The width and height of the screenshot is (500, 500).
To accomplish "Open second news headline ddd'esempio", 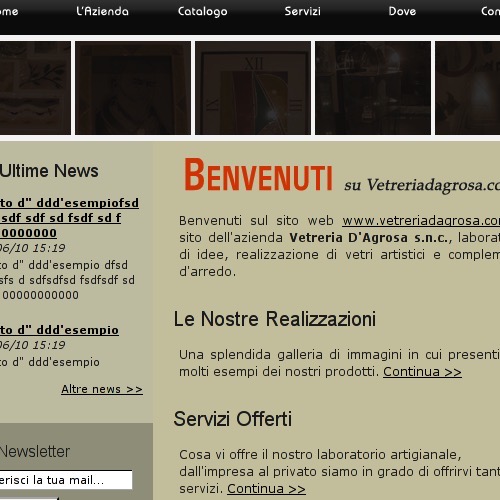I will (59, 330).
